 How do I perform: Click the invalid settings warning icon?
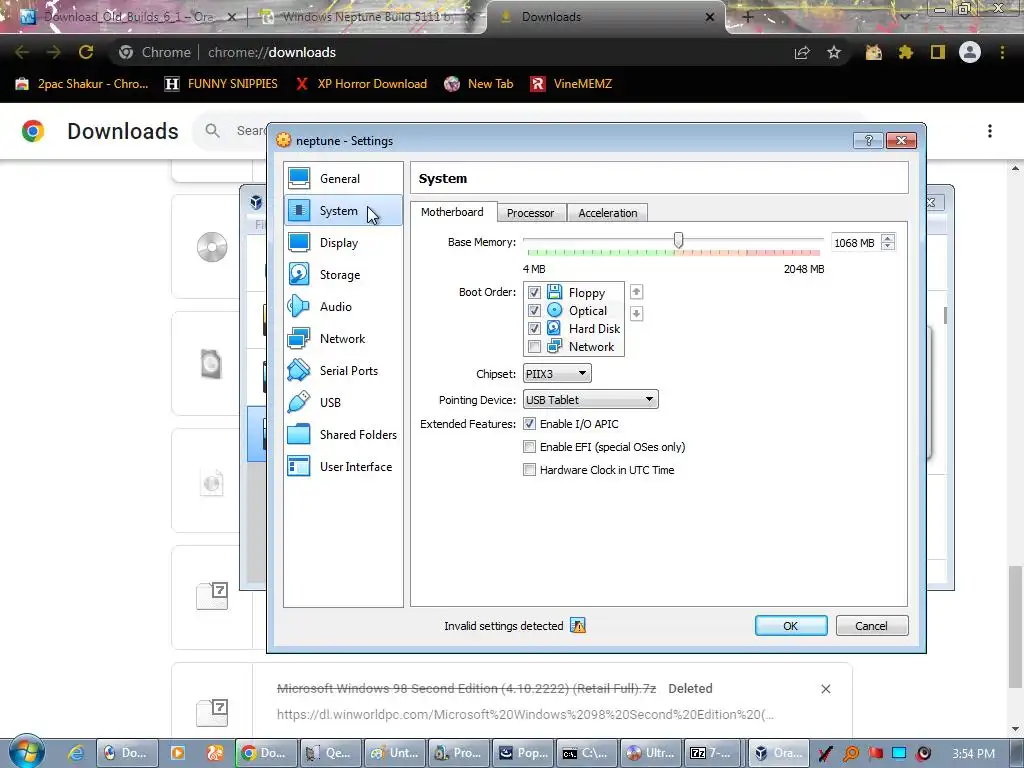(578, 626)
